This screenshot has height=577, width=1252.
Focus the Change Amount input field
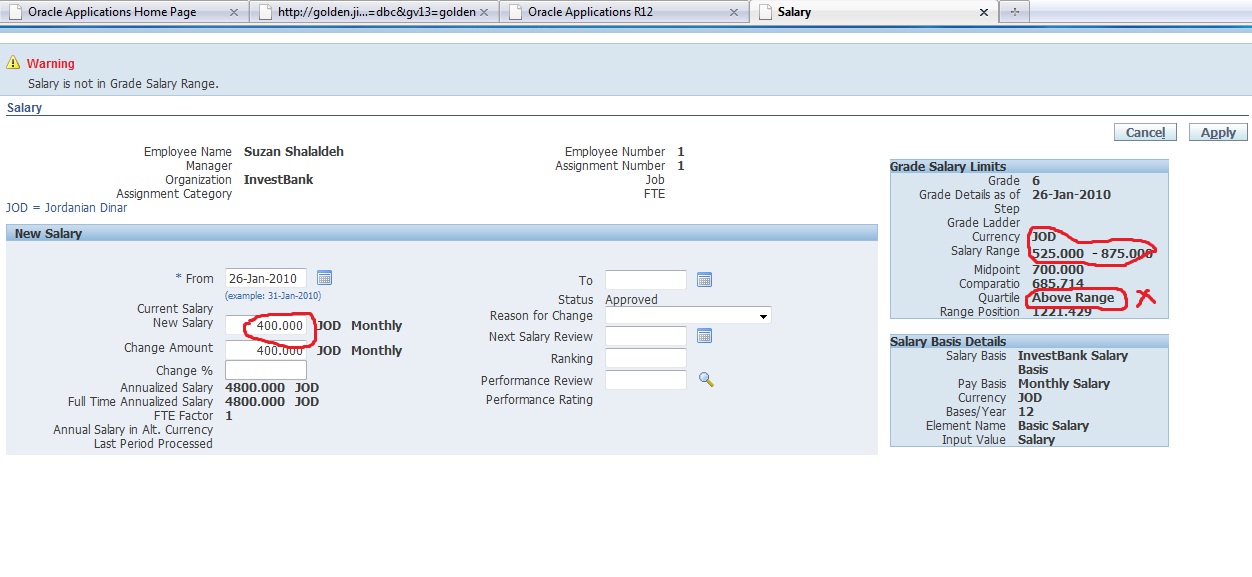(266, 351)
